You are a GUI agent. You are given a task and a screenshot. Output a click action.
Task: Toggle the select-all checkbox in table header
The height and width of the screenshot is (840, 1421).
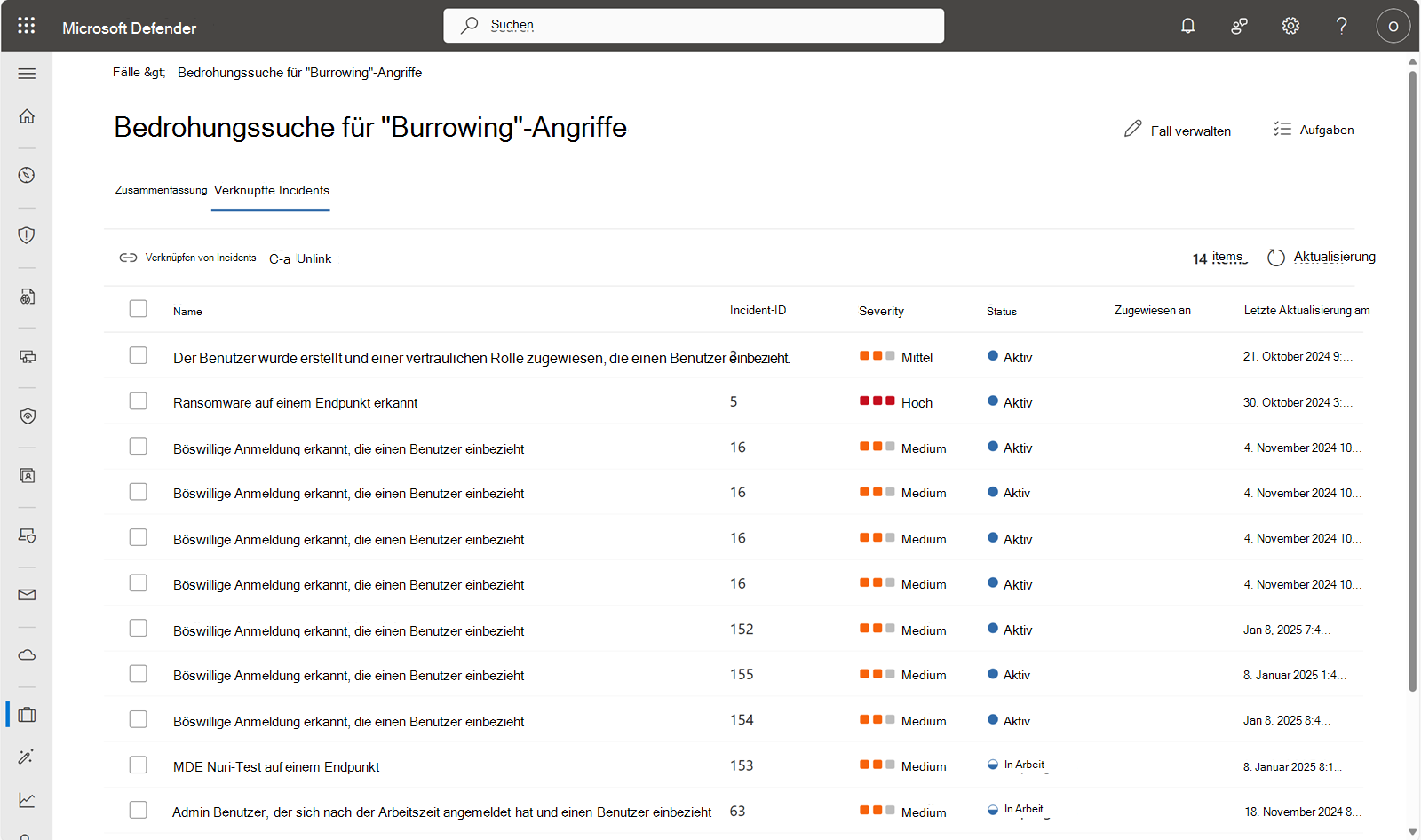(x=138, y=309)
